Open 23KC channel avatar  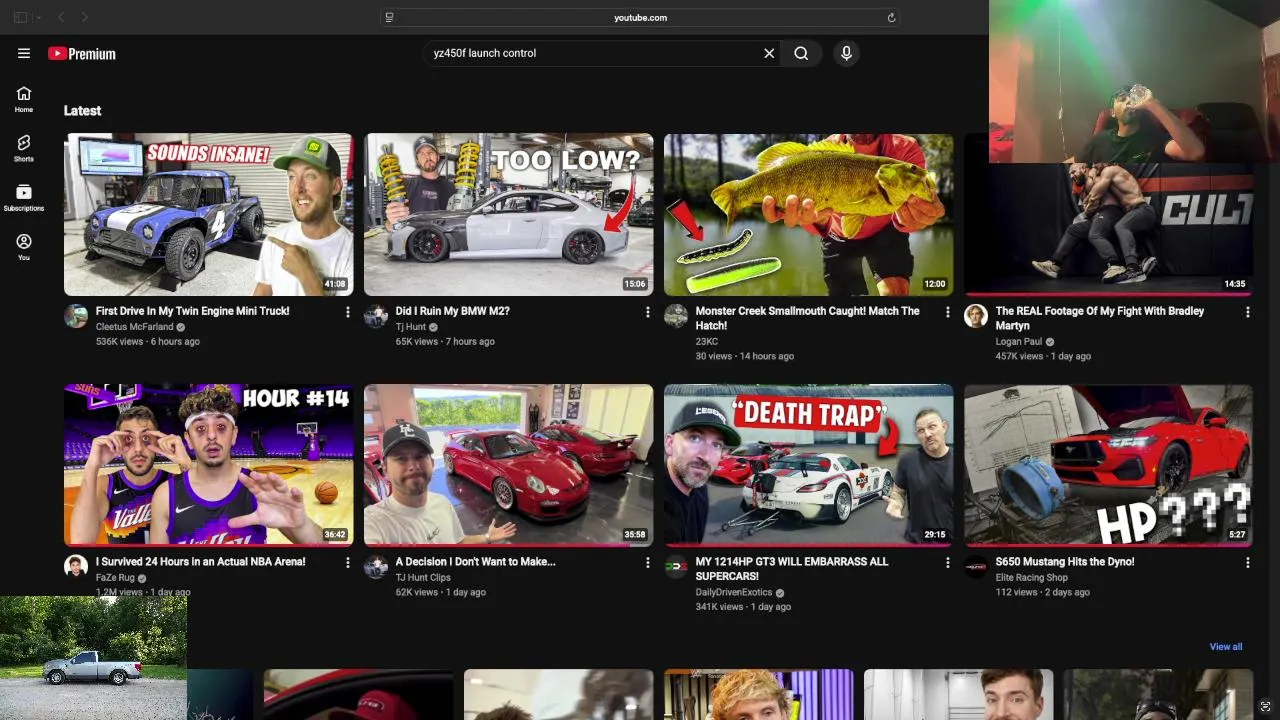coord(676,317)
